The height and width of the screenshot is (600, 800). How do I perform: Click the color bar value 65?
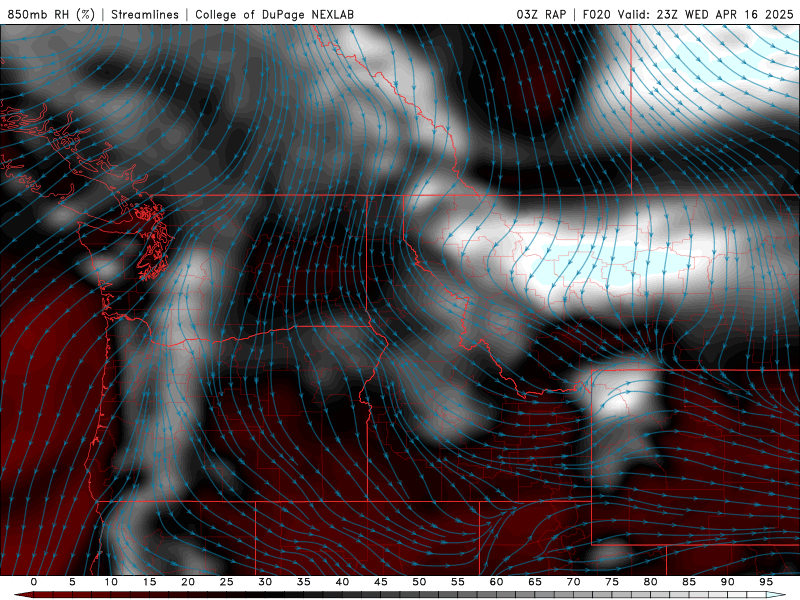click(x=535, y=582)
